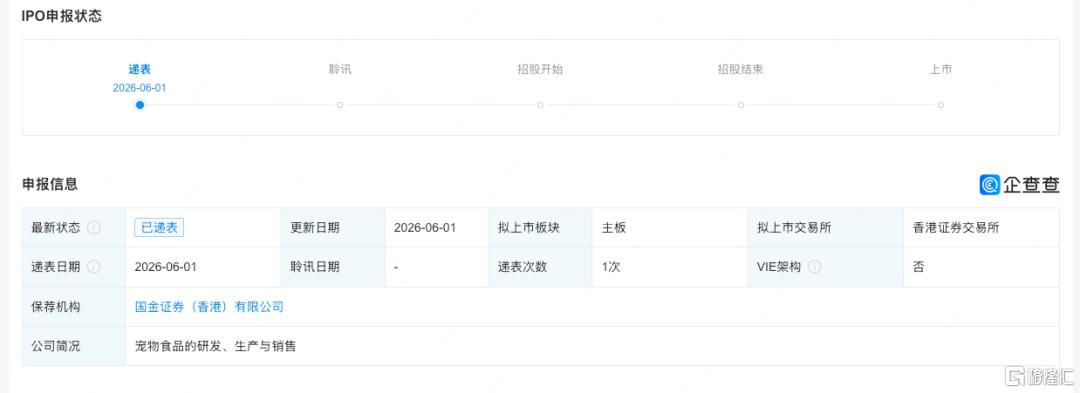The height and width of the screenshot is (393, 1080).
Task: Click the 最新状态 label cell
Action: pyautogui.click(x=74, y=228)
